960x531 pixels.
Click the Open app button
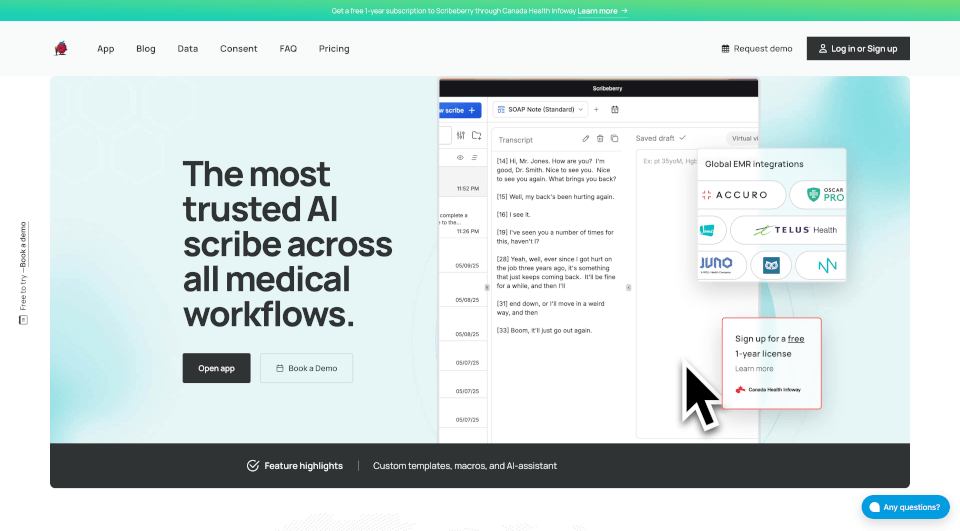(216, 368)
